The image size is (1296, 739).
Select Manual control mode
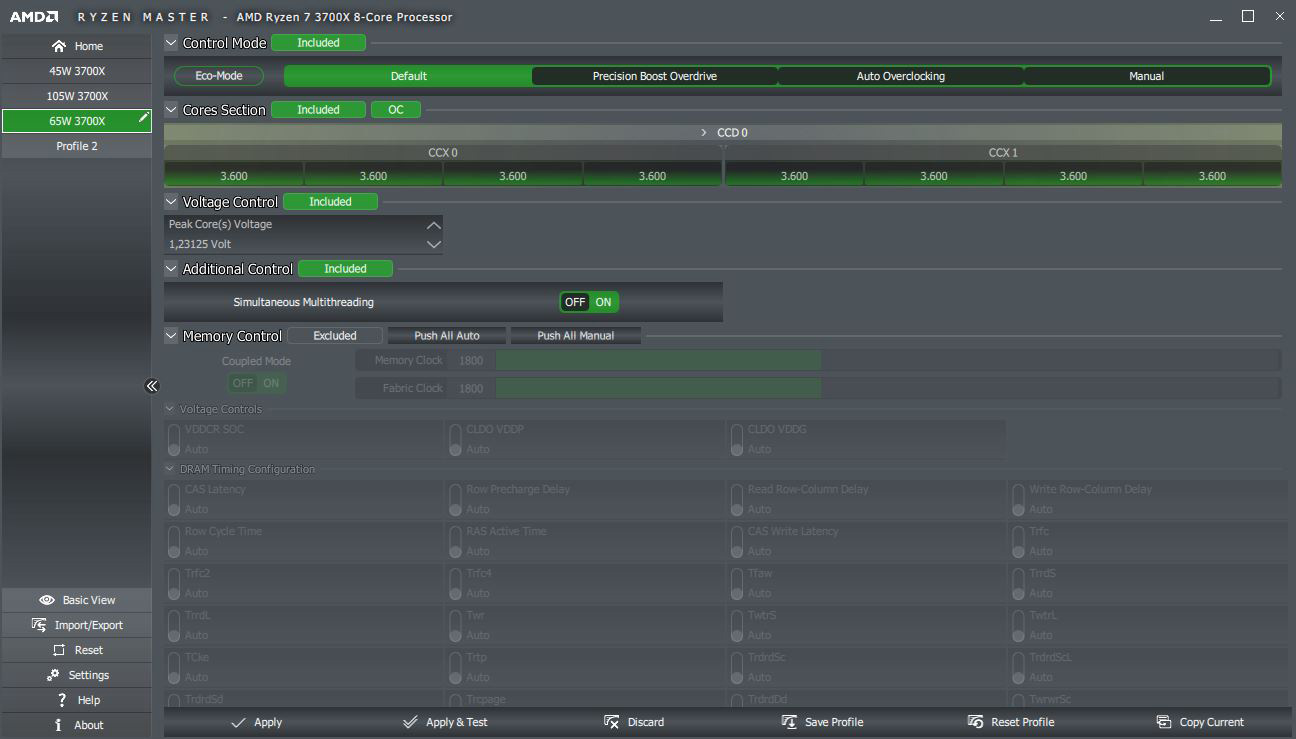[x=1146, y=76]
